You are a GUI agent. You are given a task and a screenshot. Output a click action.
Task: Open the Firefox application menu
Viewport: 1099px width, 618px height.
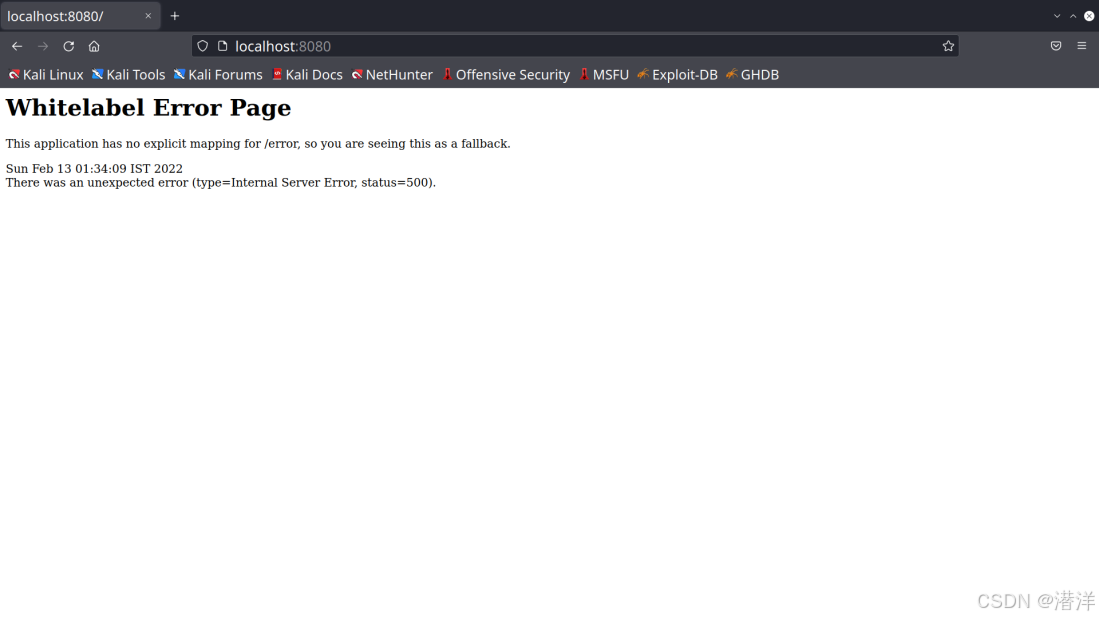[x=1081, y=46]
